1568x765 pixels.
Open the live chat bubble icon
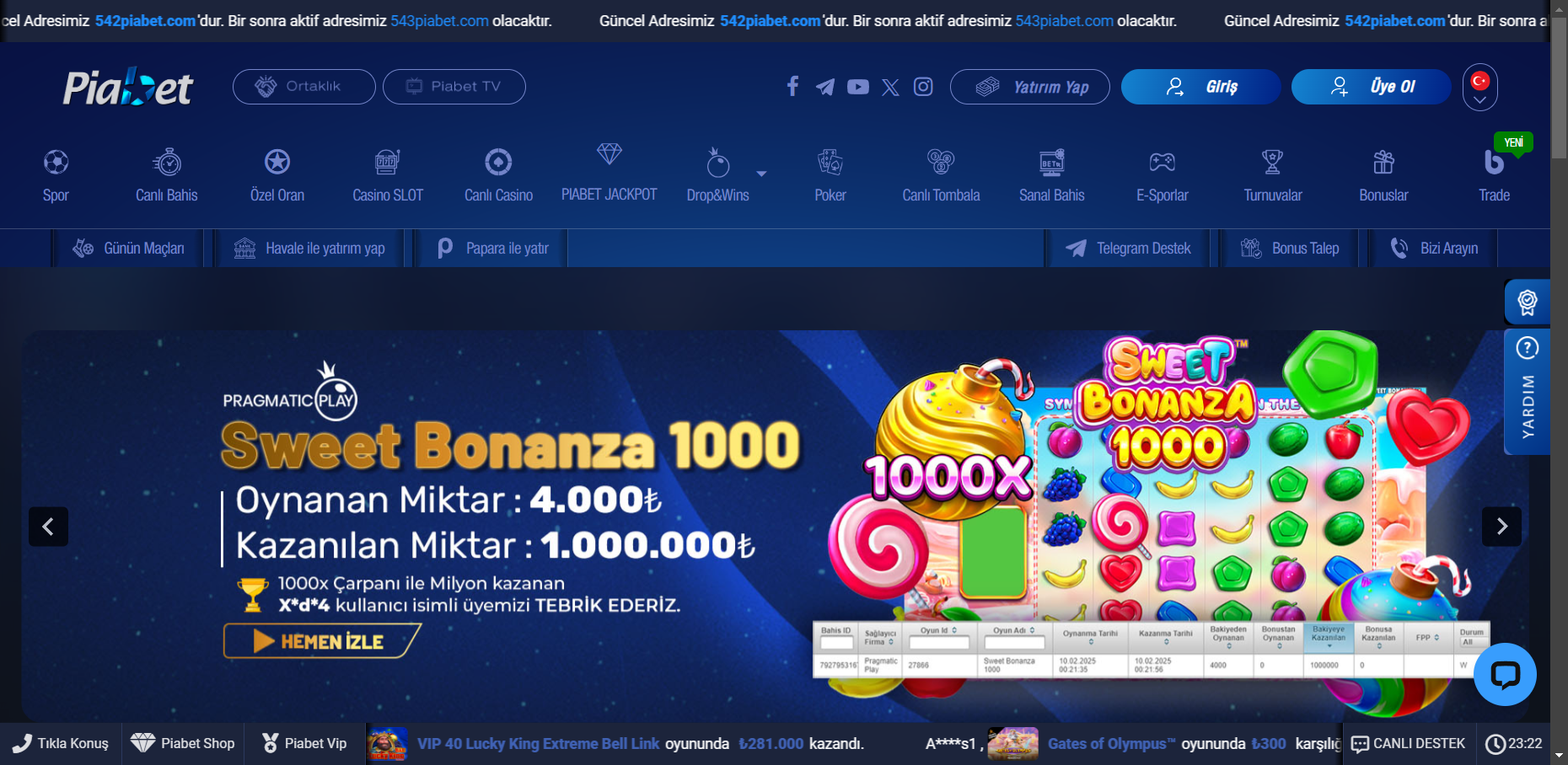pyautogui.click(x=1505, y=675)
